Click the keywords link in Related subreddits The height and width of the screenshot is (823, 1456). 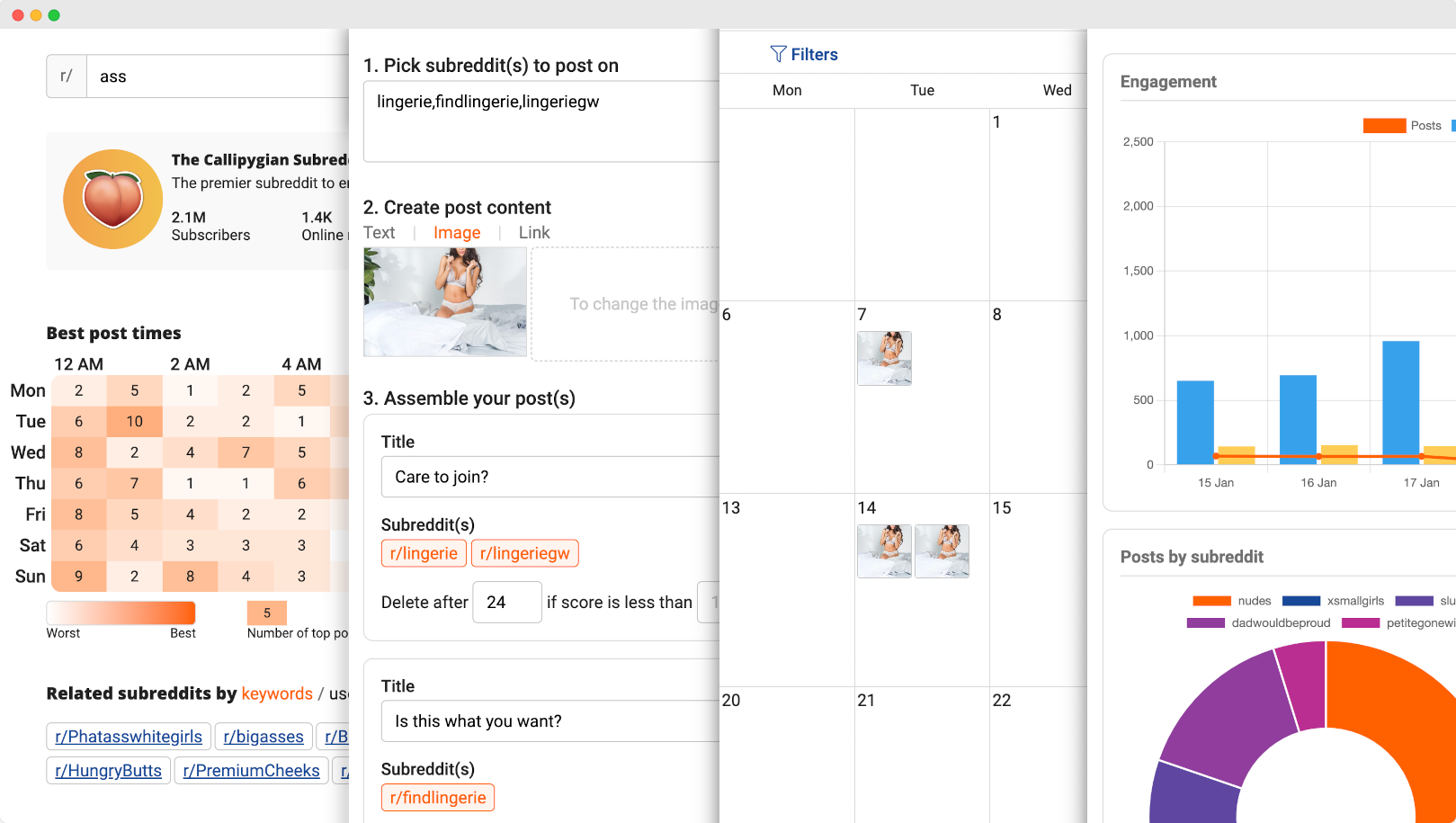pos(277,693)
